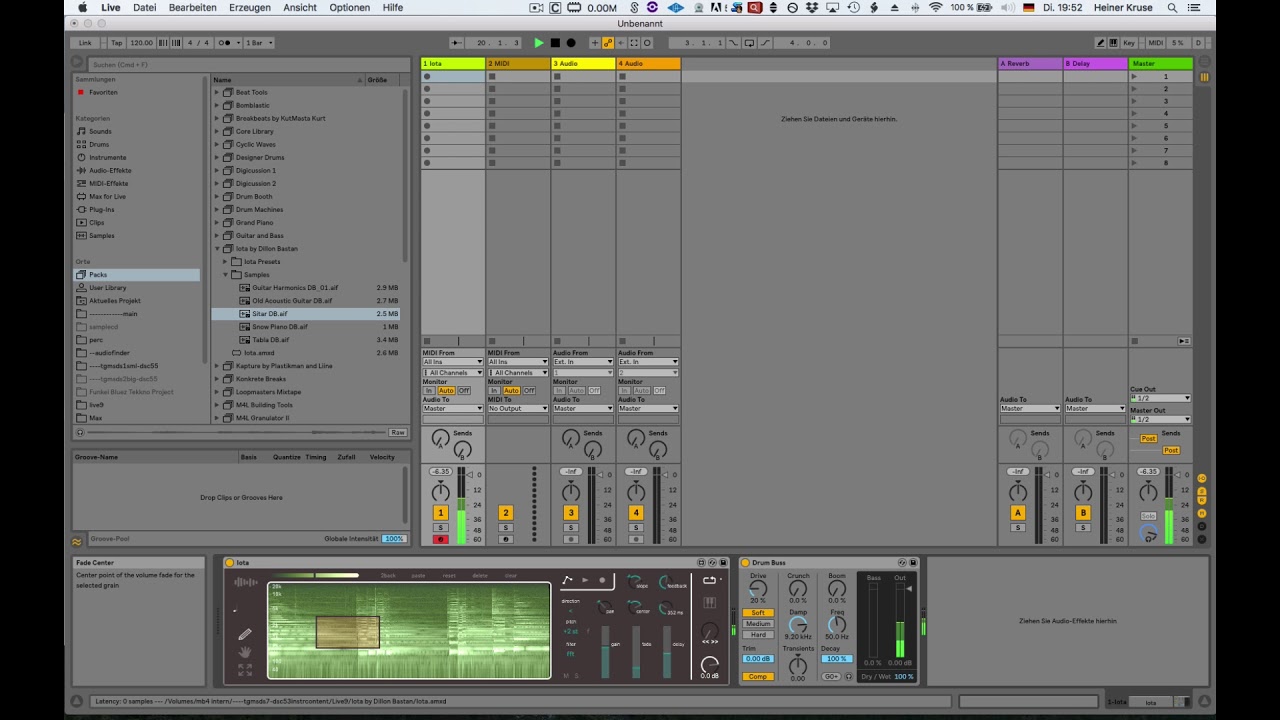Toggle the Comp button in Drum Buss

(757, 677)
